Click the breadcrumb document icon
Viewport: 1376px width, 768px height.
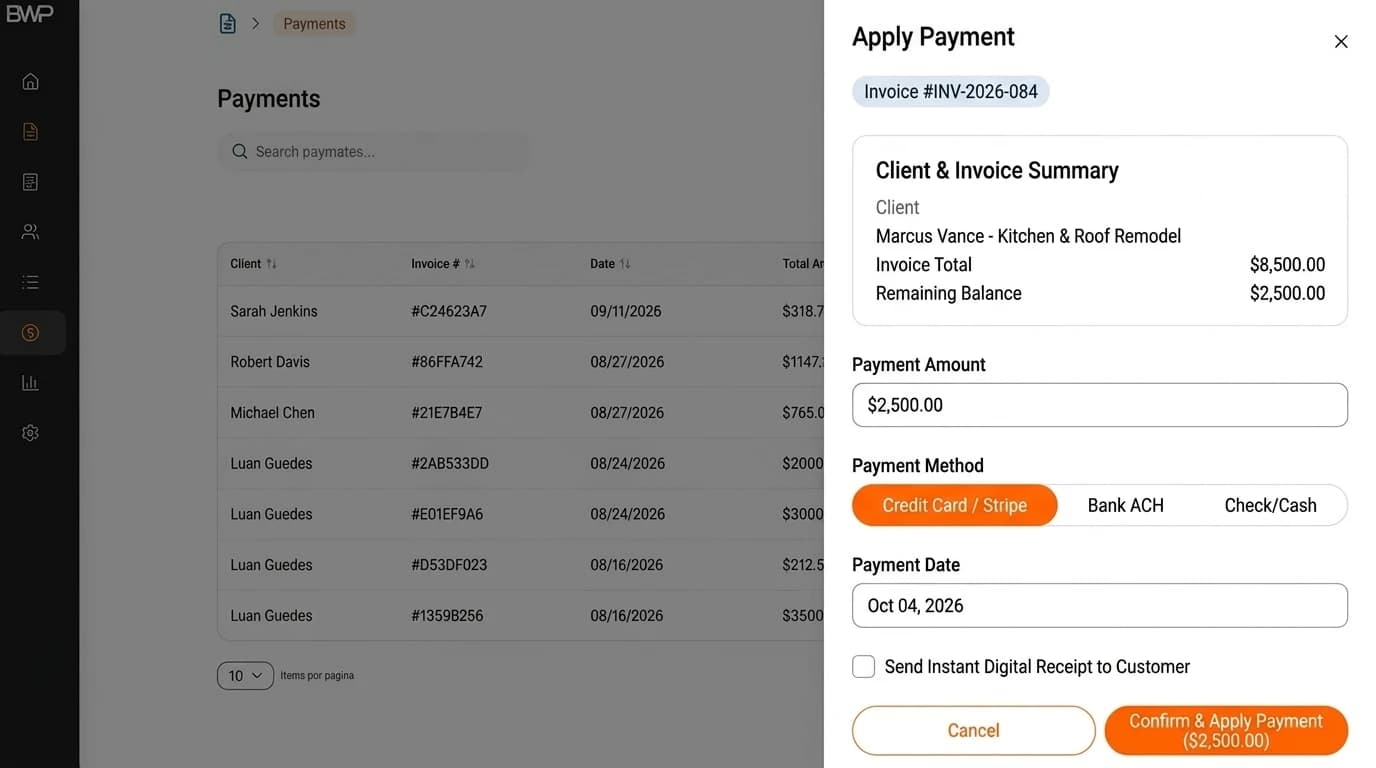click(x=228, y=23)
